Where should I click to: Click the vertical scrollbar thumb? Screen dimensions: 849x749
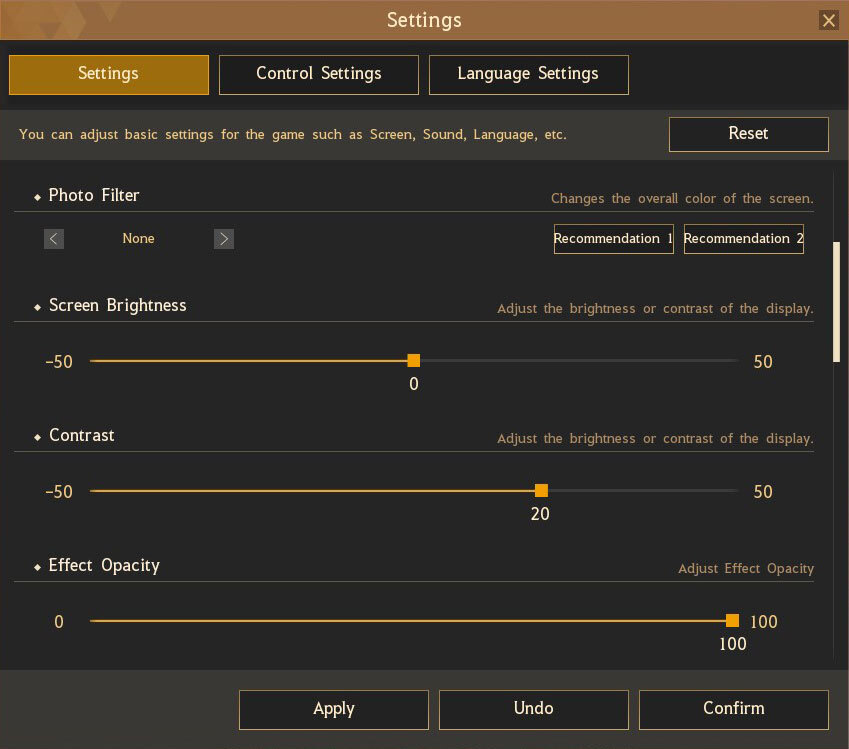pyautogui.click(x=837, y=300)
